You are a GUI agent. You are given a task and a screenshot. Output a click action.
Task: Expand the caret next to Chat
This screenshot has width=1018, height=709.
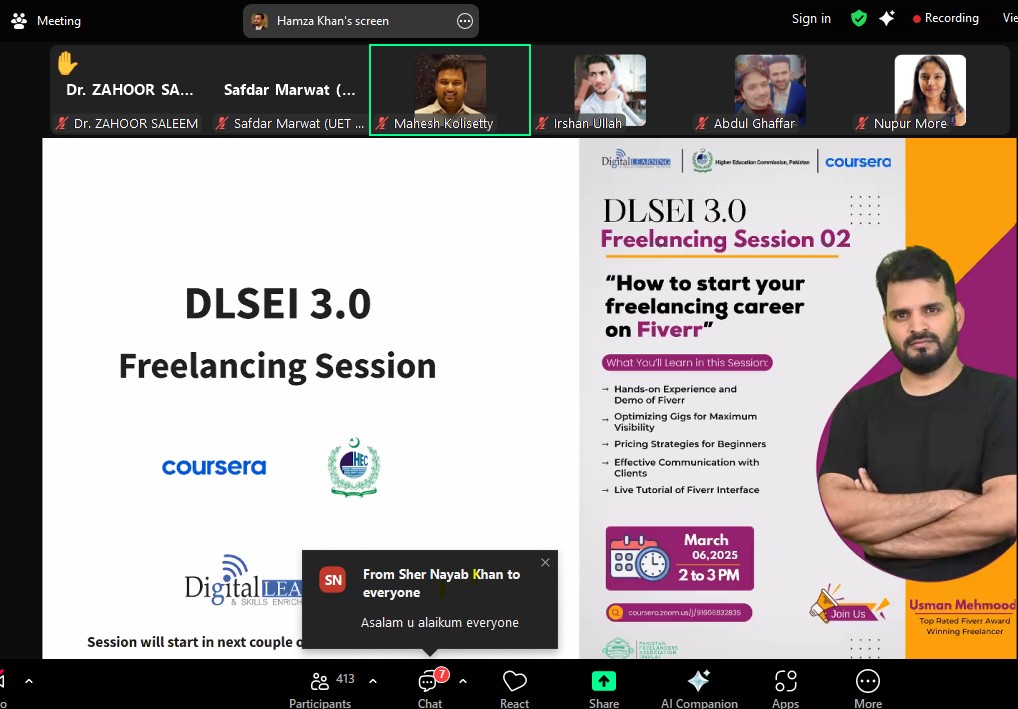pyautogui.click(x=462, y=681)
